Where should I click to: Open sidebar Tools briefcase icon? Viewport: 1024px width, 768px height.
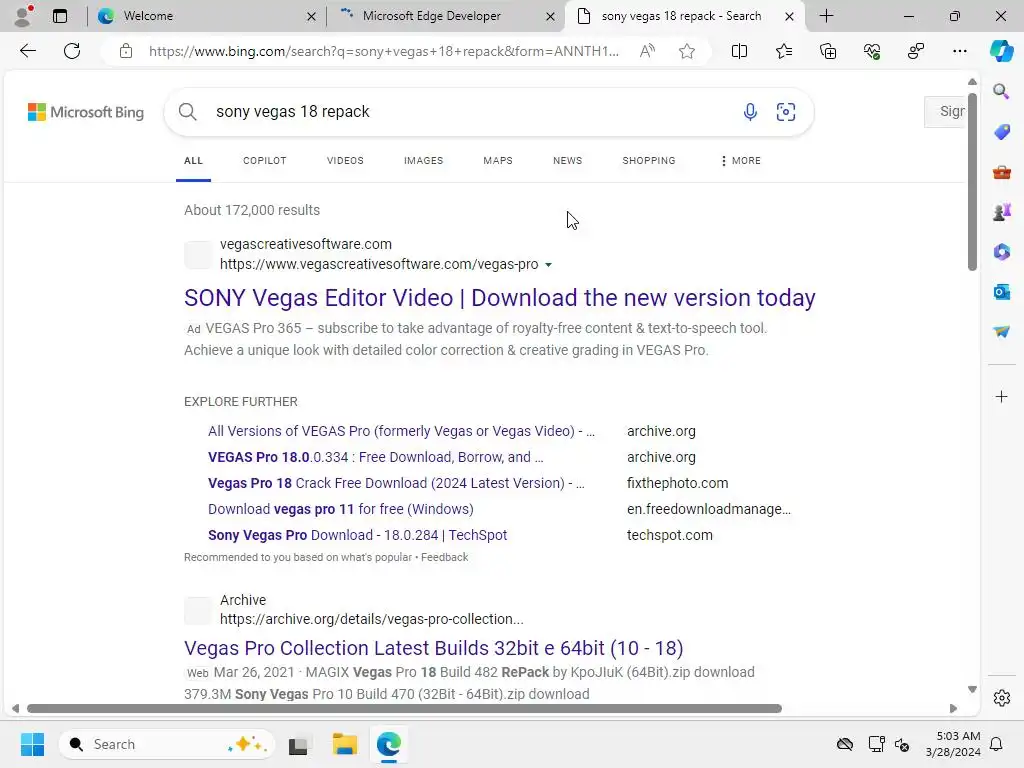[x=1001, y=172]
